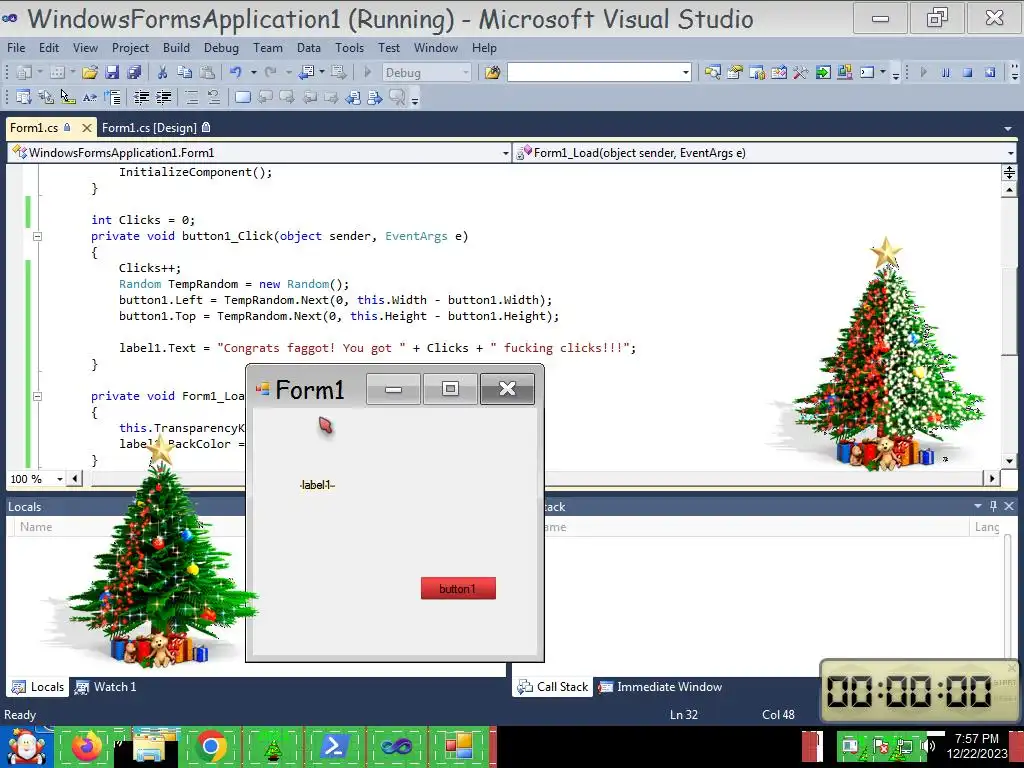Click the Display Object Member List icon
Image resolution: width=1024 pixels, height=768 pixels.
click(x=24, y=97)
